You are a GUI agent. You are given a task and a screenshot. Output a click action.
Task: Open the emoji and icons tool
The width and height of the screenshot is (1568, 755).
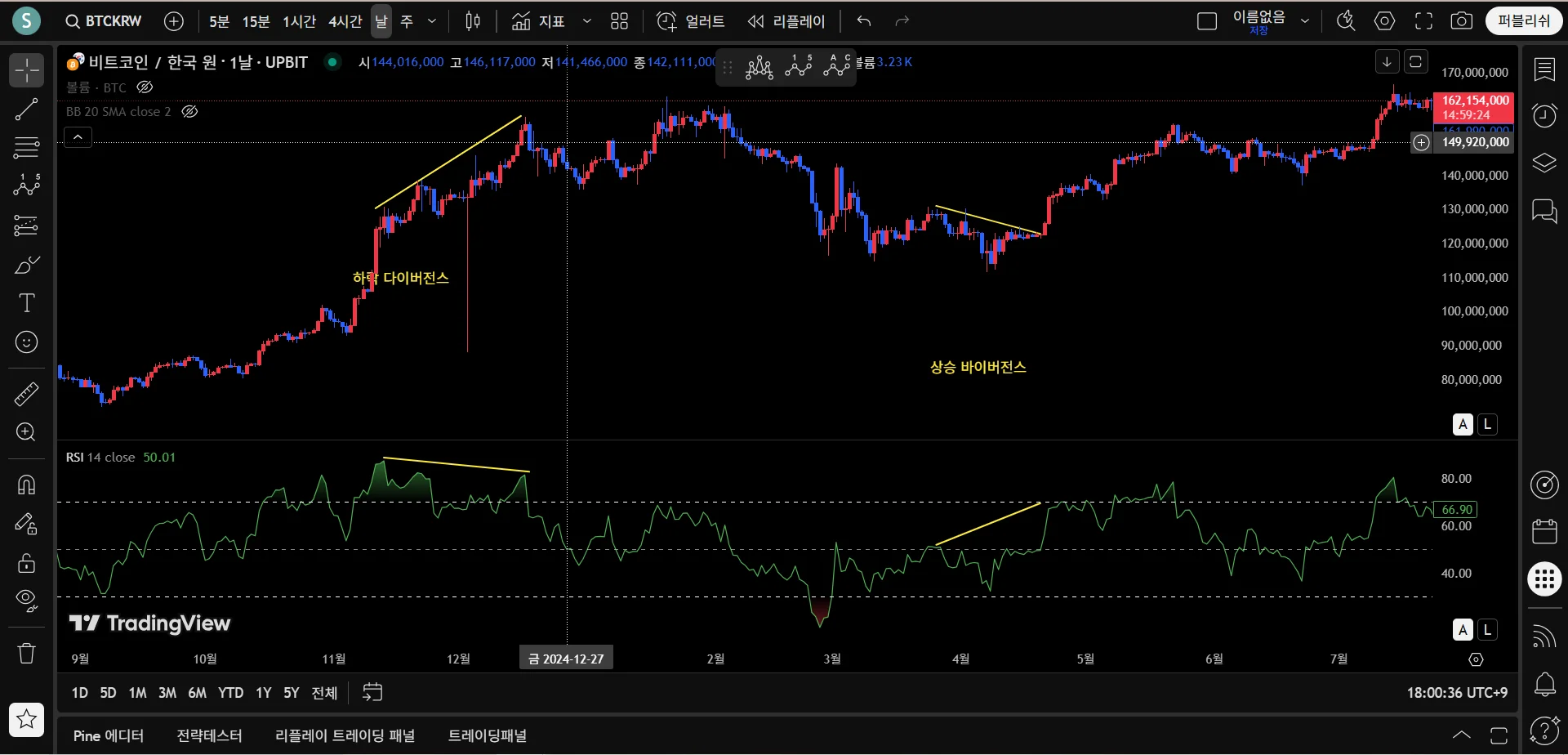point(26,342)
